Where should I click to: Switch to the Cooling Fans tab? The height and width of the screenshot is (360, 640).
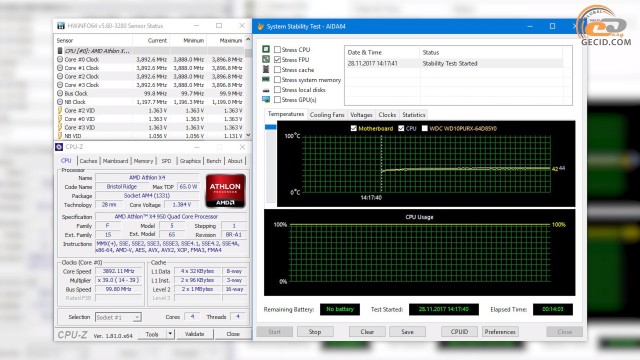(327, 115)
